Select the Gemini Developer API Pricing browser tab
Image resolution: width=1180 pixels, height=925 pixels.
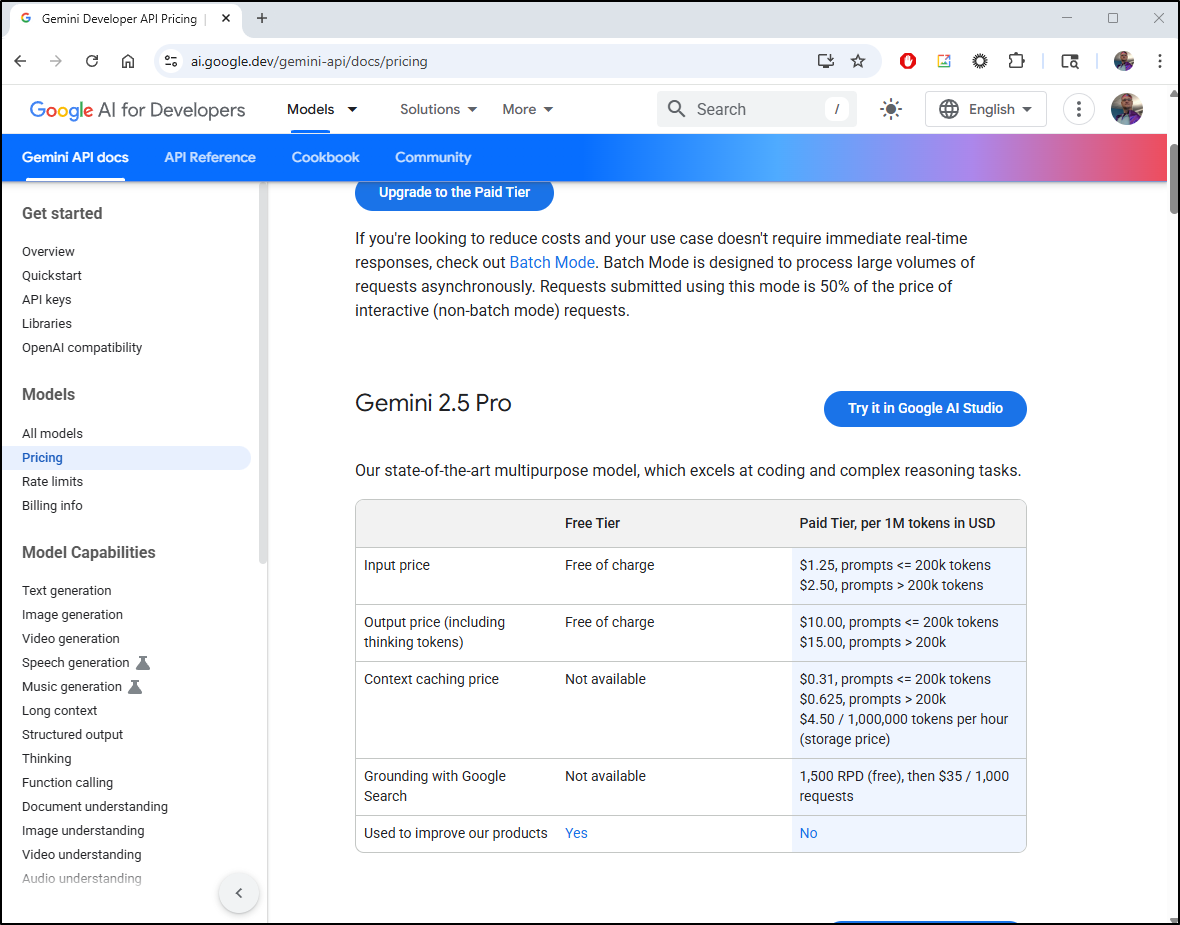126,19
